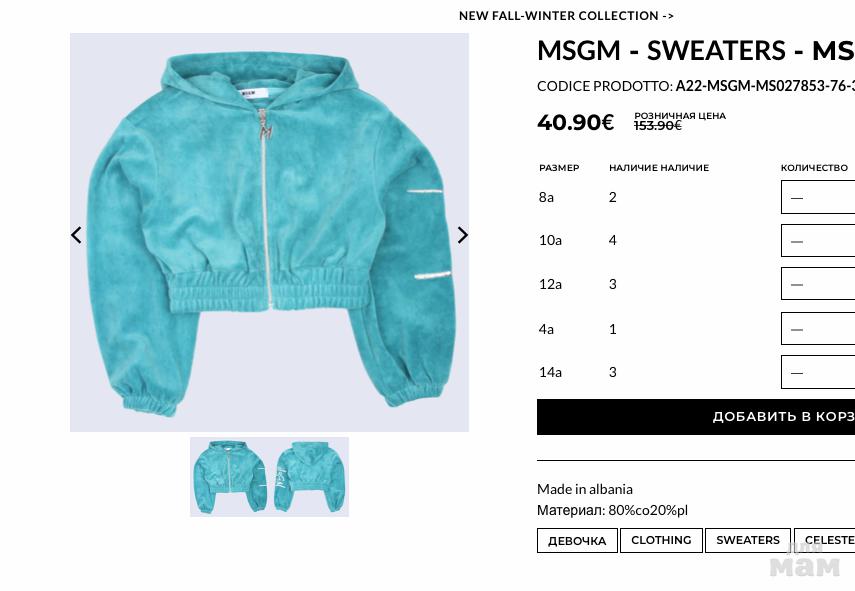Select the 8a size row label
The height and width of the screenshot is (591, 855).
point(546,197)
